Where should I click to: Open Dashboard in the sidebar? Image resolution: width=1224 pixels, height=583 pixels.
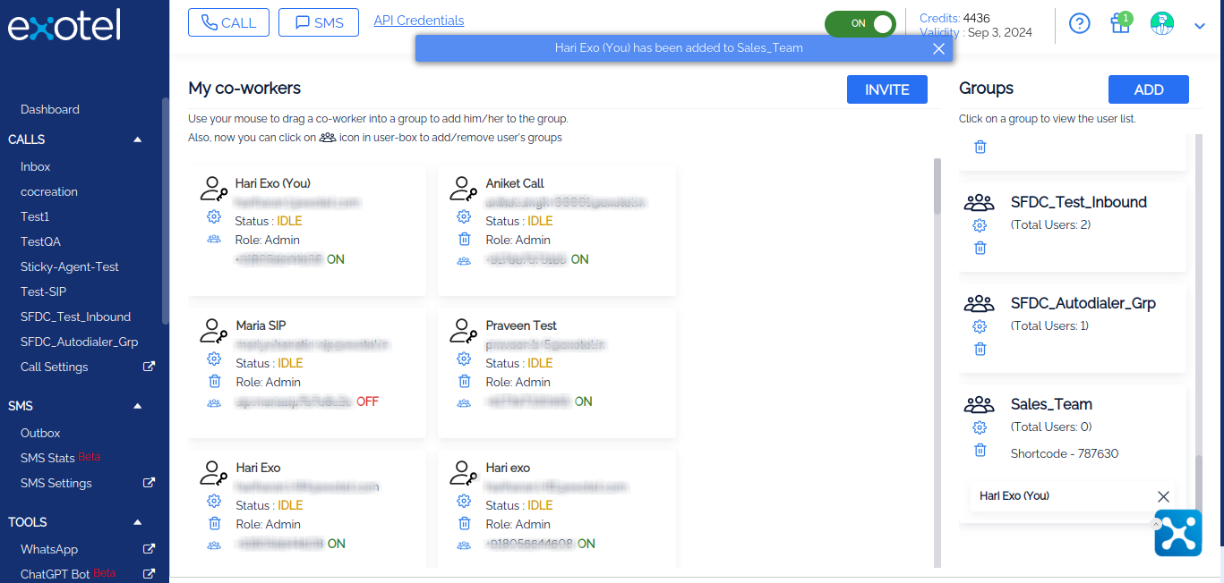50,109
